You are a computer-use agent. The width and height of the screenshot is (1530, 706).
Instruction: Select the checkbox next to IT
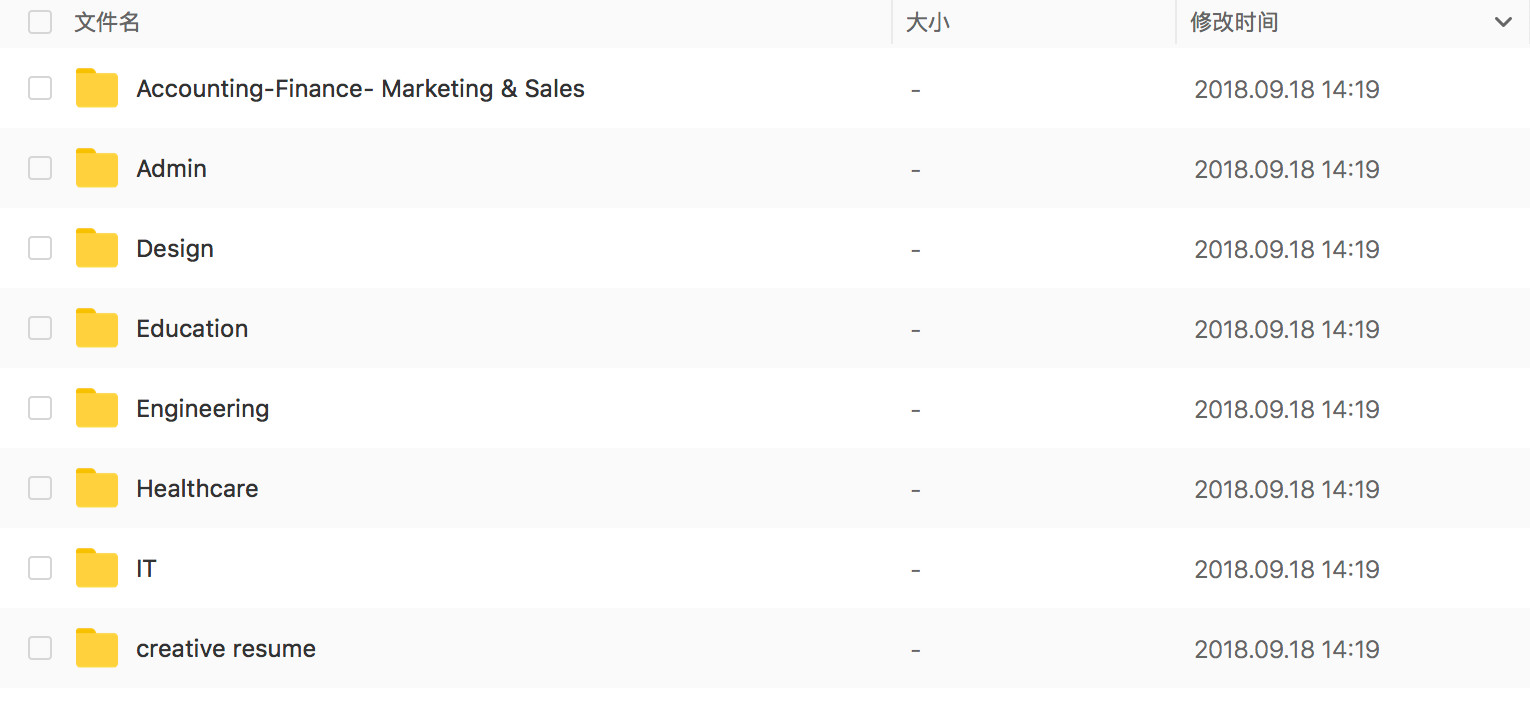[x=40, y=569]
